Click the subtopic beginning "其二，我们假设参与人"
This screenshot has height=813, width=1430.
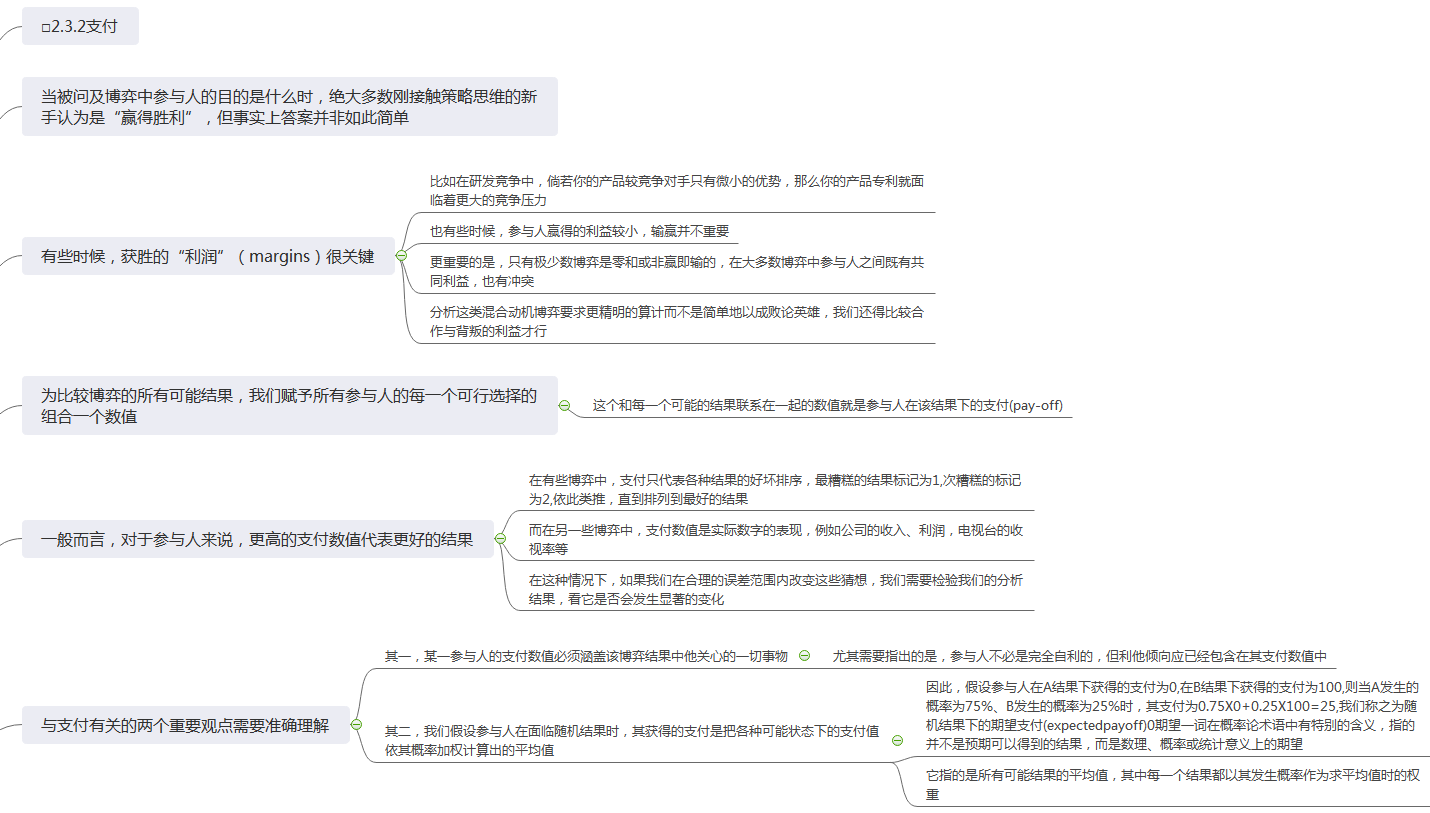[632, 741]
